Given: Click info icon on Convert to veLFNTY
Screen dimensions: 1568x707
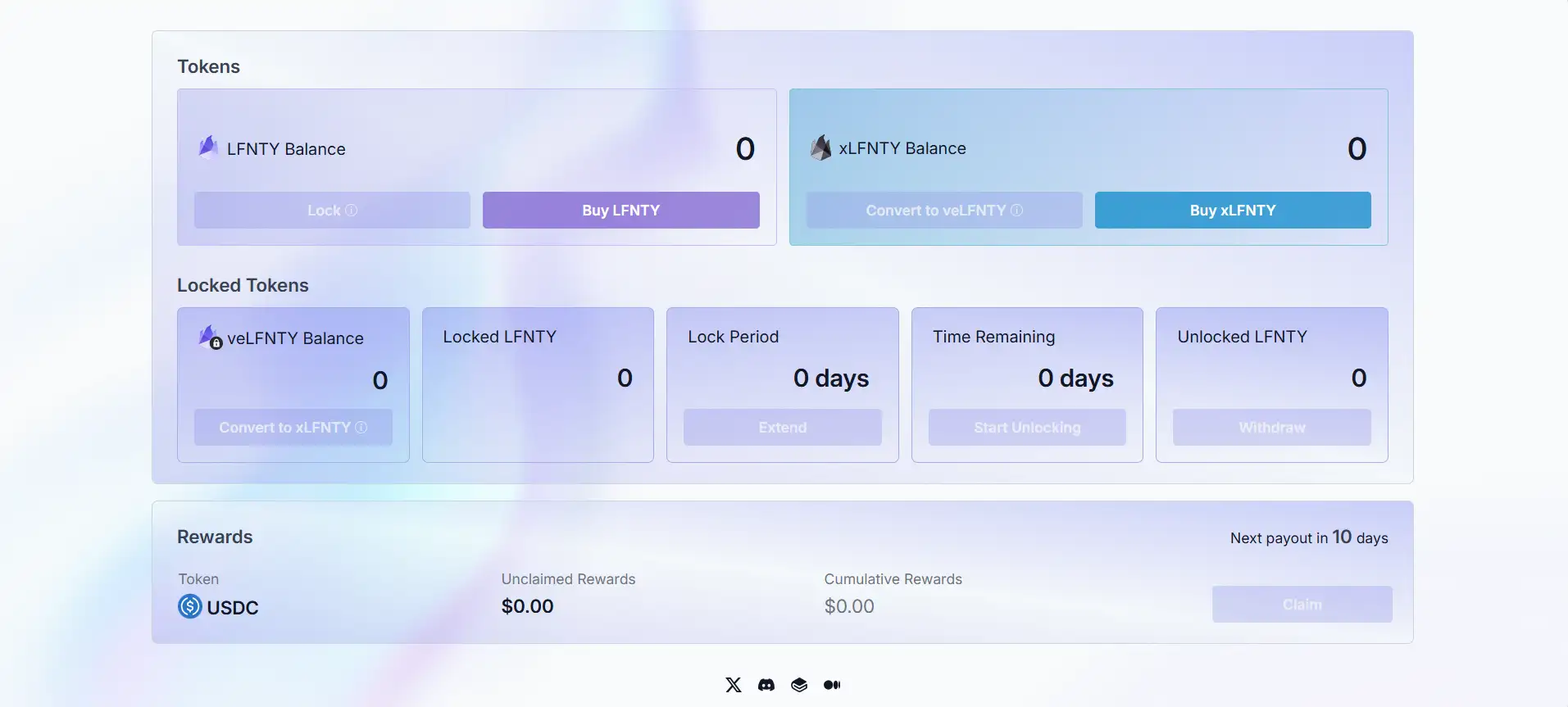Looking at the screenshot, I should [x=1016, y=211].
